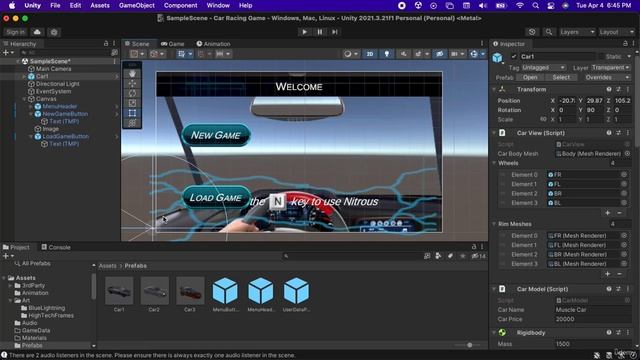
Task: Select Directional Light in Hierarchy
Action: [58, 84]
